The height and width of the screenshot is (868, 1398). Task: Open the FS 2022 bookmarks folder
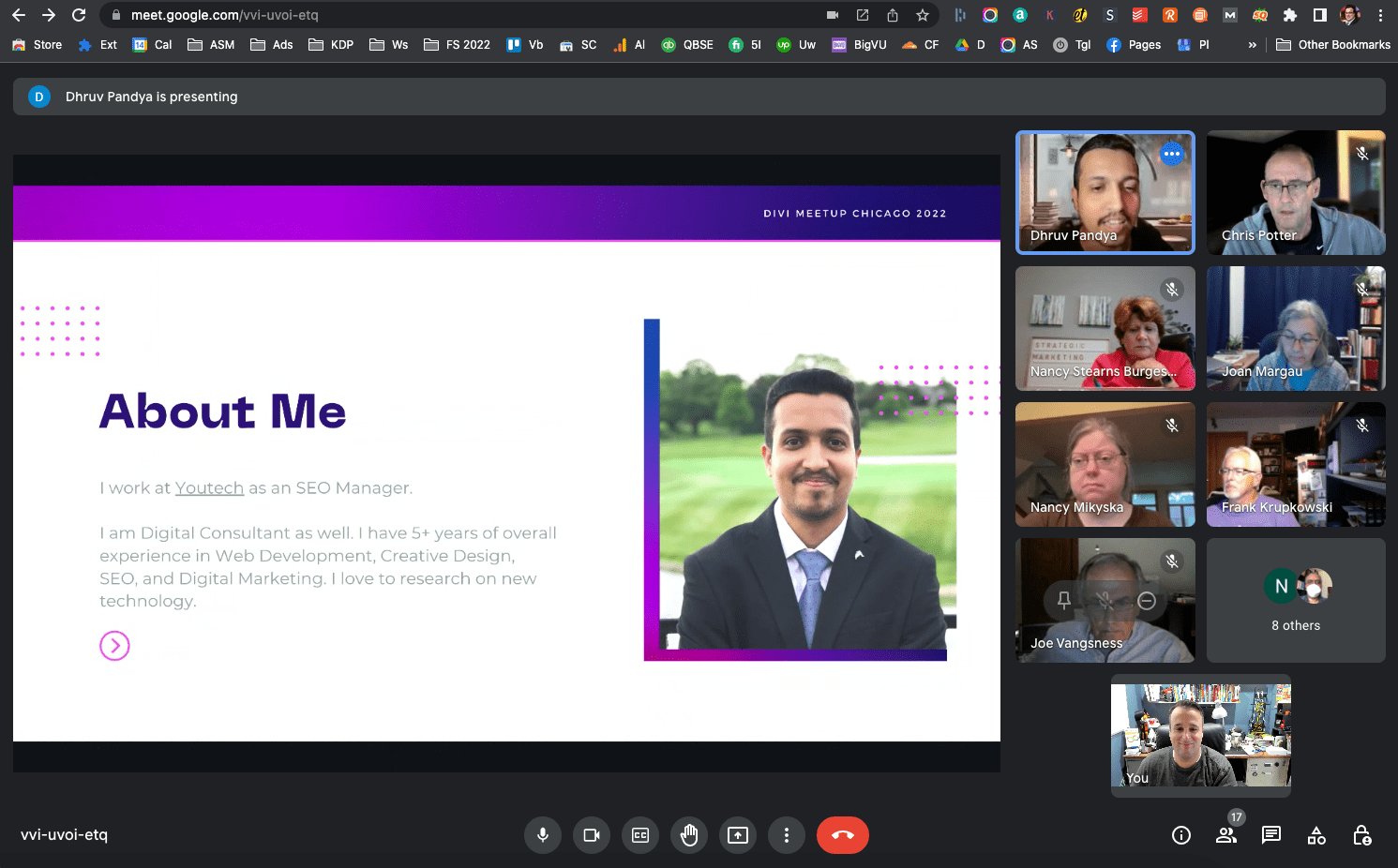pyautogui.click(x=457, y=44)
